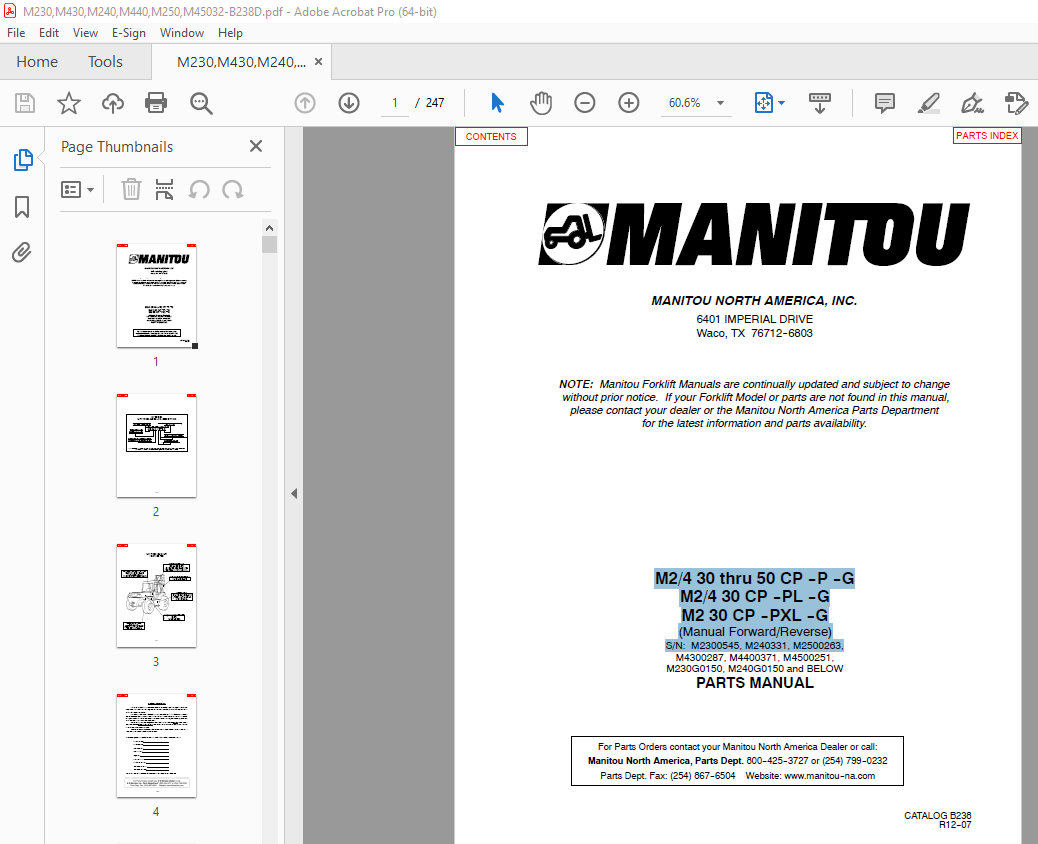Open the Sign document tool
The image size is (1038, 844).
[x=972, y=103]
